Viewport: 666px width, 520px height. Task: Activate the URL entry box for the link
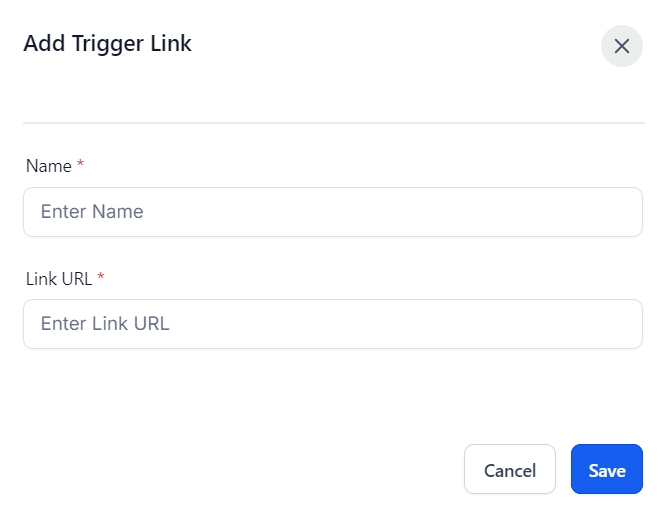[x=332, y=324]
